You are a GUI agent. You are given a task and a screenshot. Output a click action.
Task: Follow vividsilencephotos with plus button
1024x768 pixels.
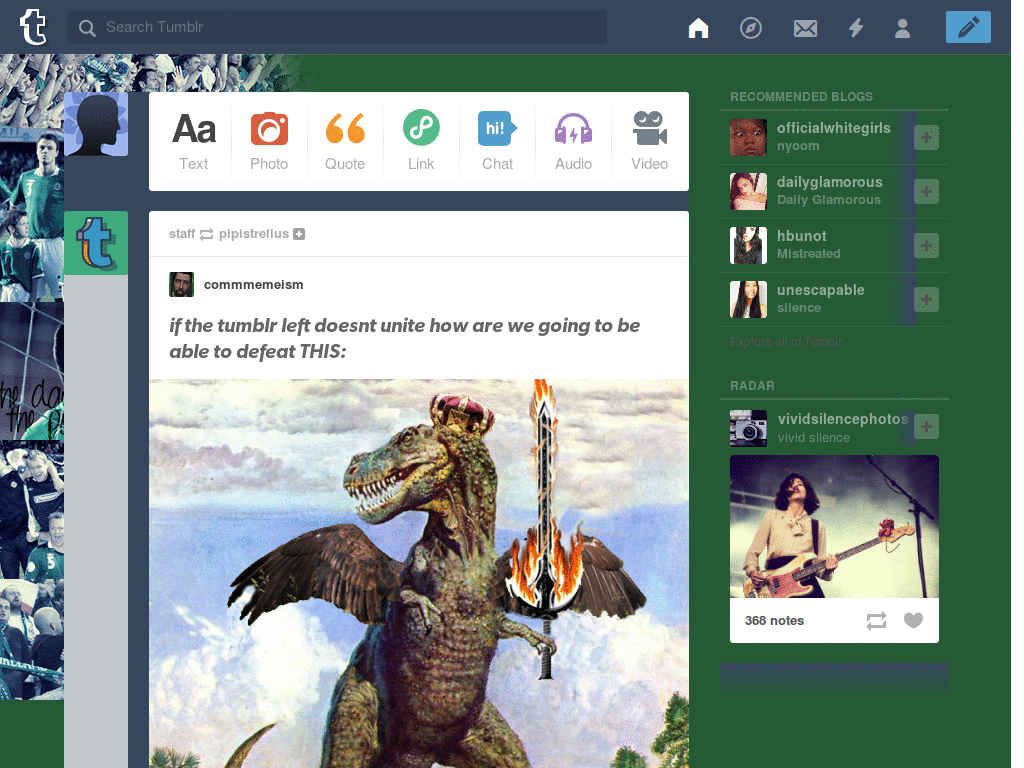pyautogui.click(x=926, y=426)
